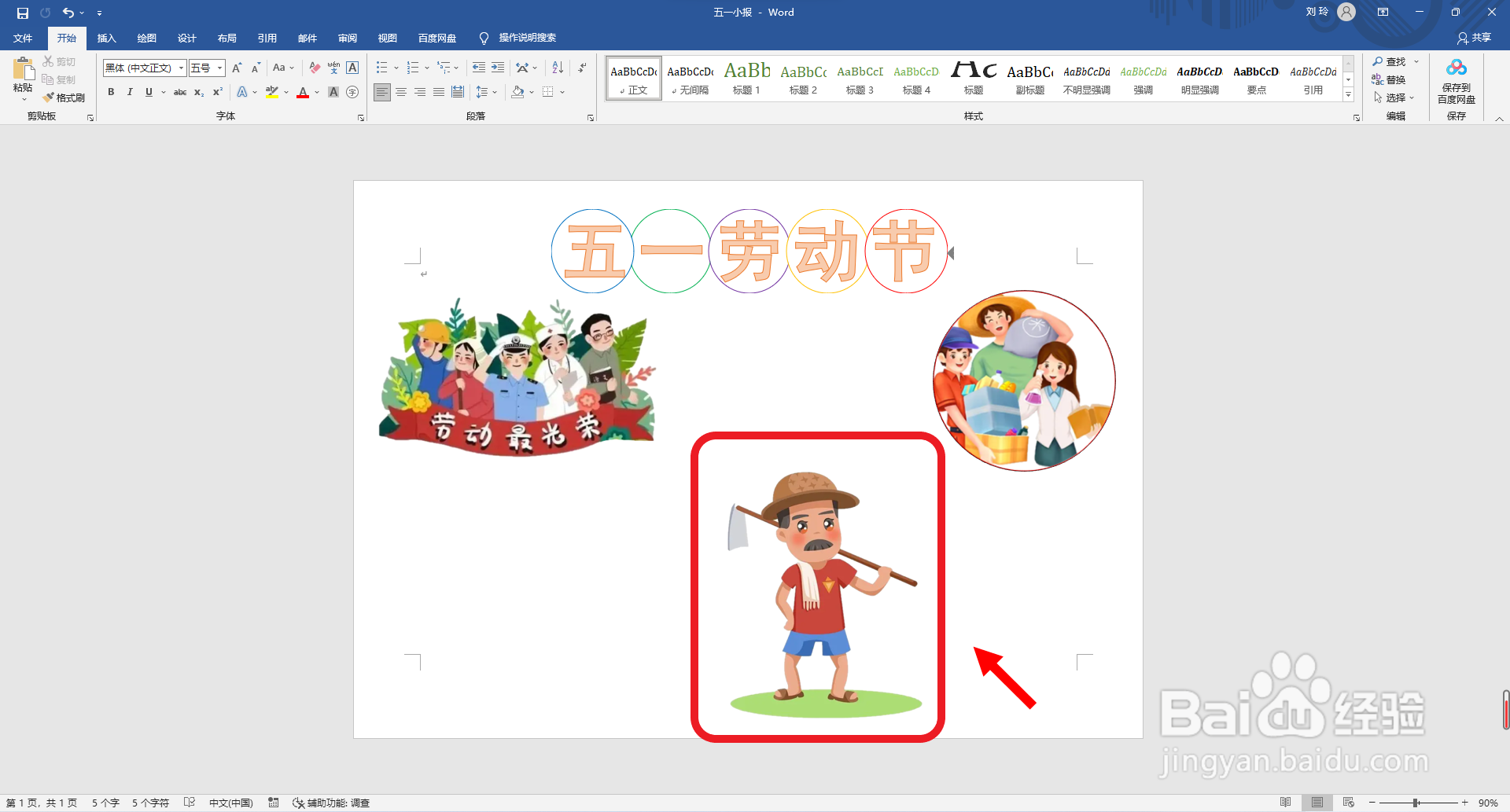
Task: Click the superscript icon
Action: pyautogui.click(x=217, y=92)
